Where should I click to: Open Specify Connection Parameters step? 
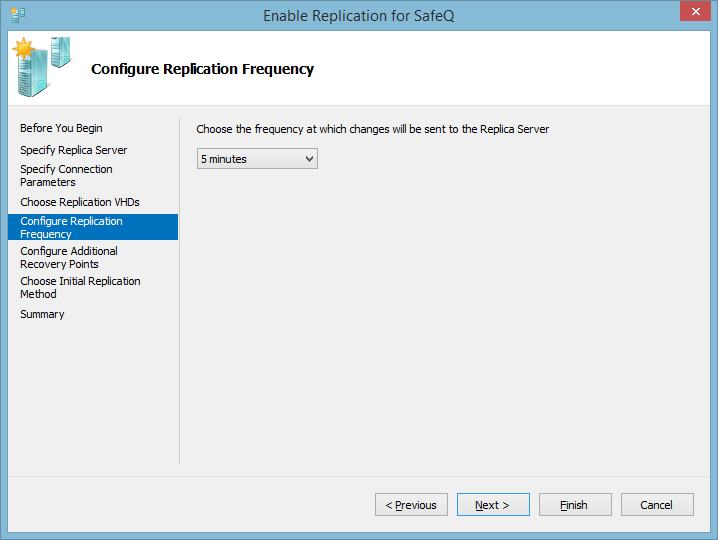(66, 176)
